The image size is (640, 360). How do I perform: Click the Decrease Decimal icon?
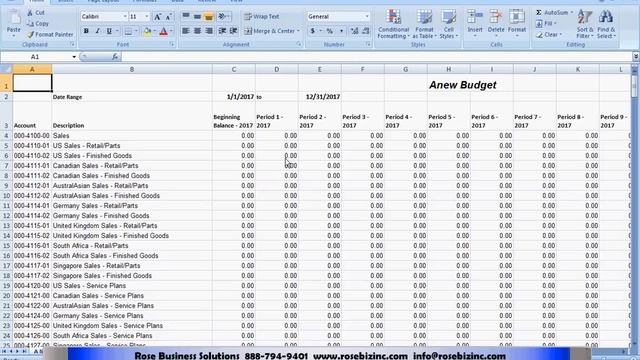(x=366, y=31)
